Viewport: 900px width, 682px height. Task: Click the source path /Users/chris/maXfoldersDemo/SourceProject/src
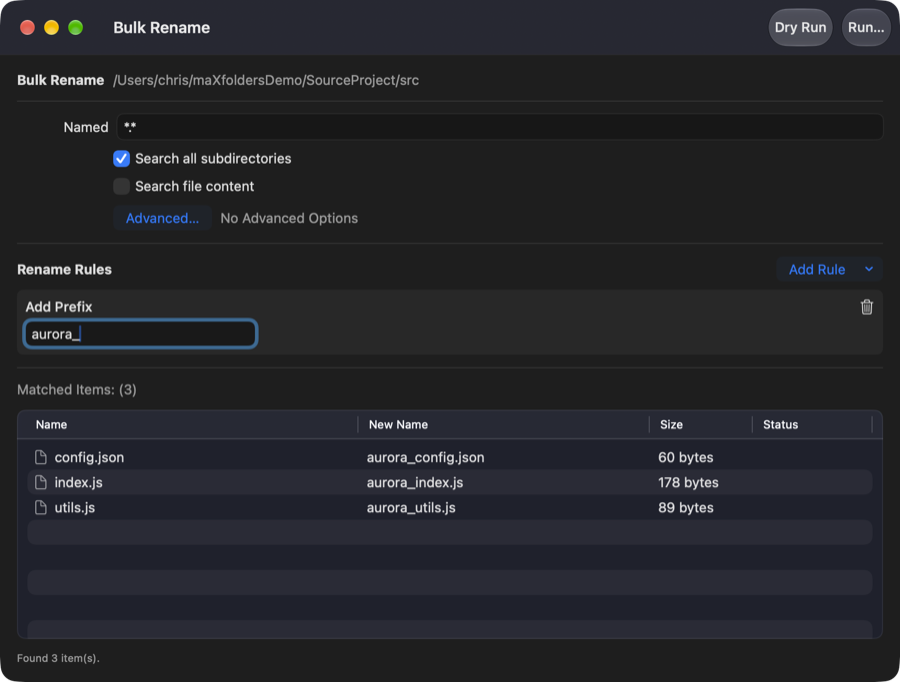tap(266, 80)
